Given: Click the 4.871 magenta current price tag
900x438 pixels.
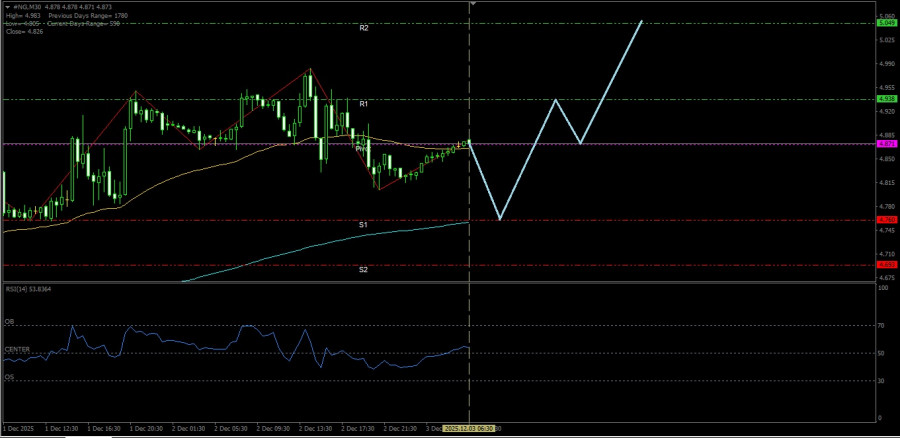Looking at the screenshot, I should (887, 144).
